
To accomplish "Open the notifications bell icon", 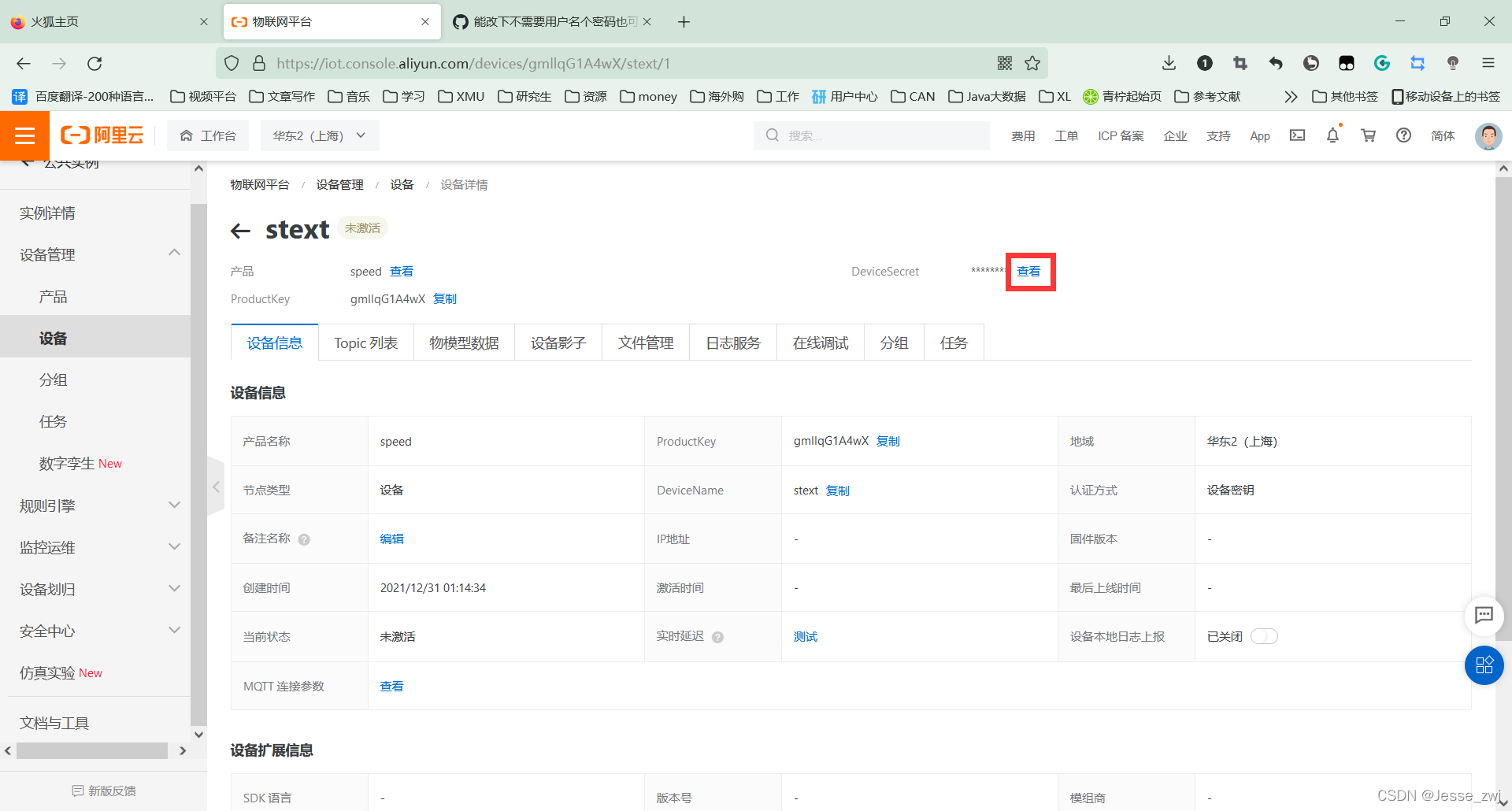I will (1332, 135).
